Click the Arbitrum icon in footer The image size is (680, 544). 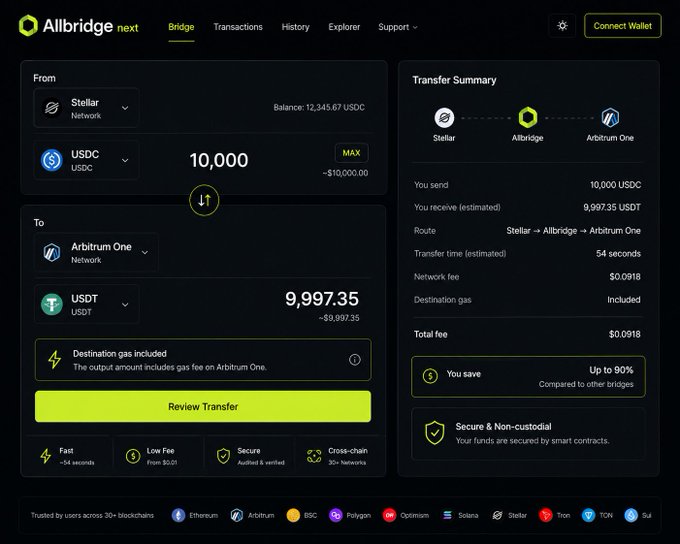[x=237, y=515]
